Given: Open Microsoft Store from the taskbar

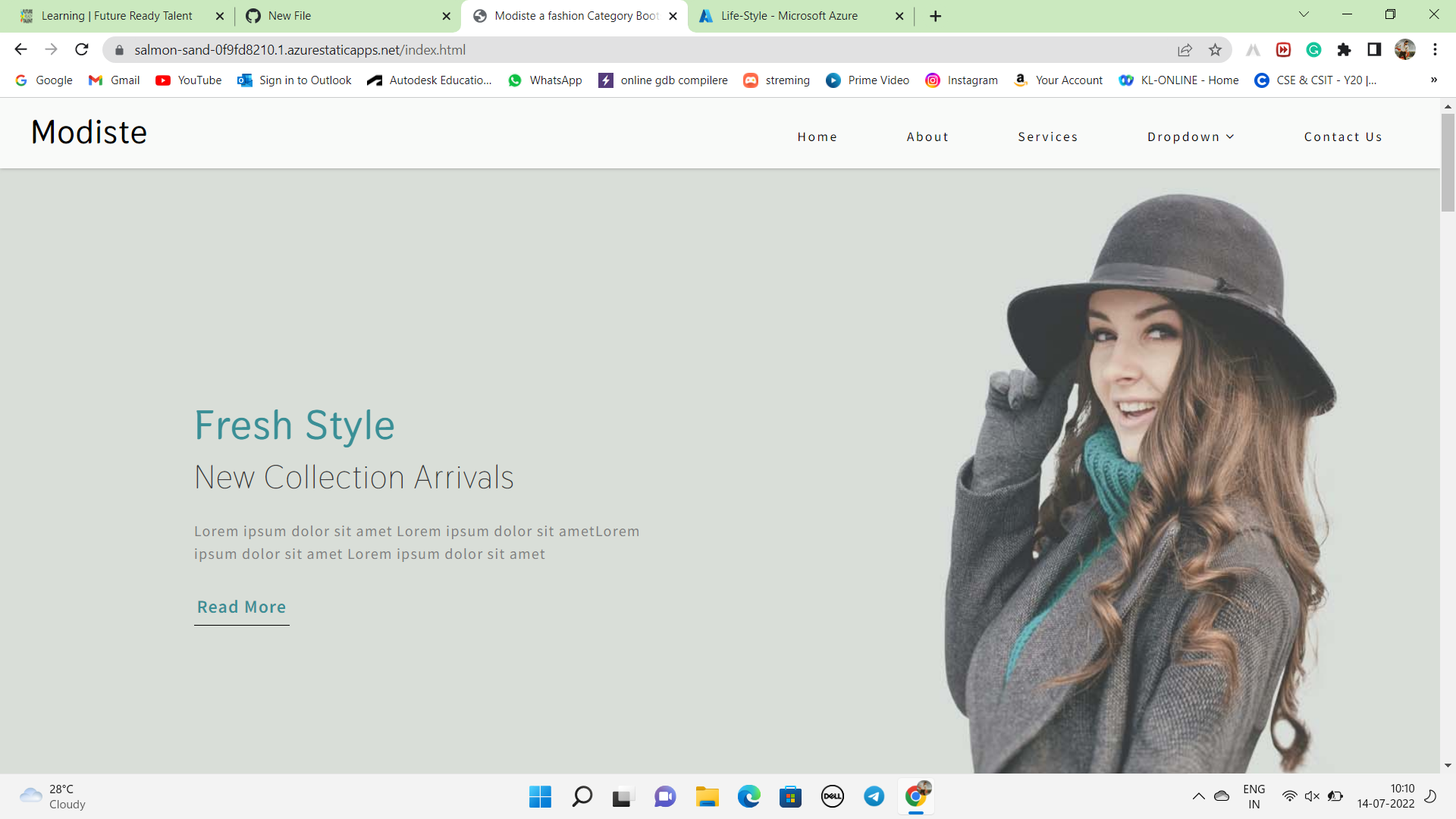Looking at the screenshot, I should pos(790,796).
